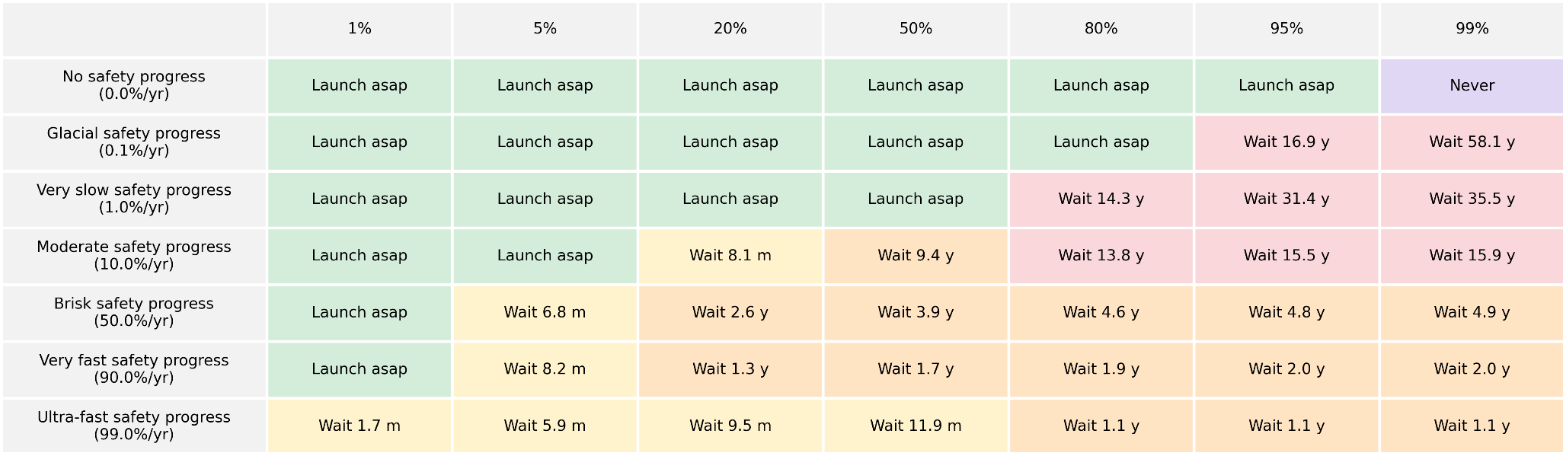The height and width of the screenshot is (452, 1564).
Task: Click the Wait 31.4 y cell
Action: click(1286, 199)
